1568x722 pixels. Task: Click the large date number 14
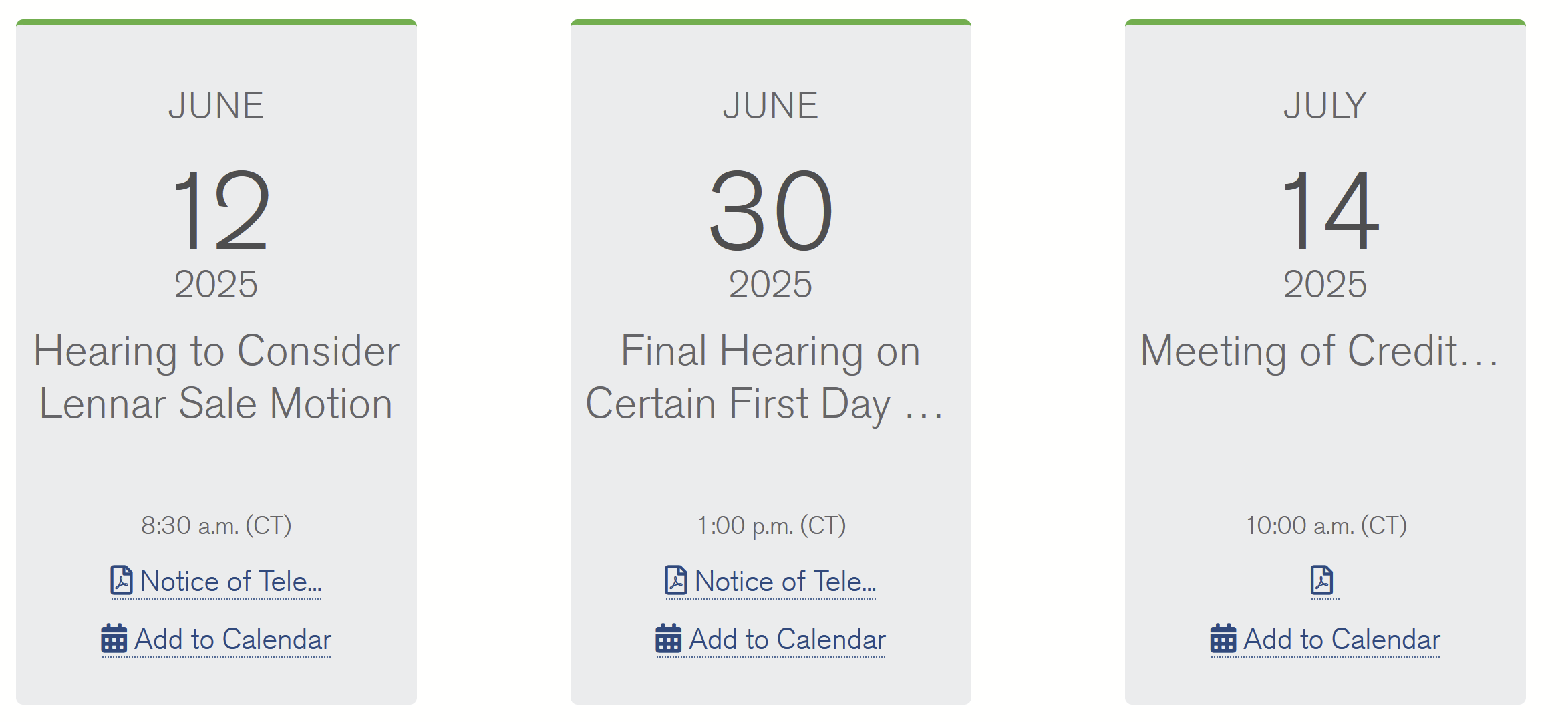[x=1329, y=211]
